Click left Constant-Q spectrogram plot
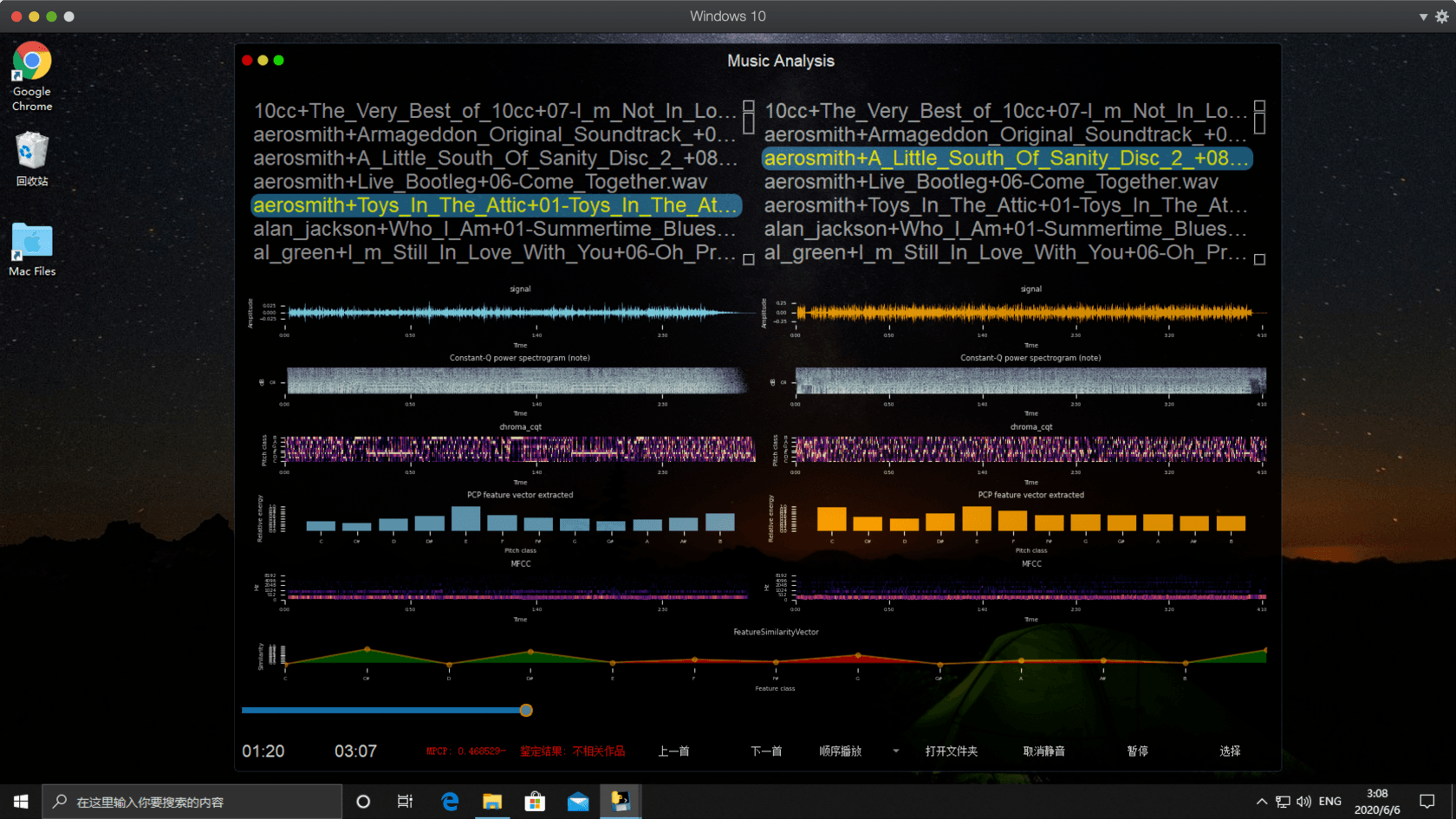 click(x=520, y=381)
